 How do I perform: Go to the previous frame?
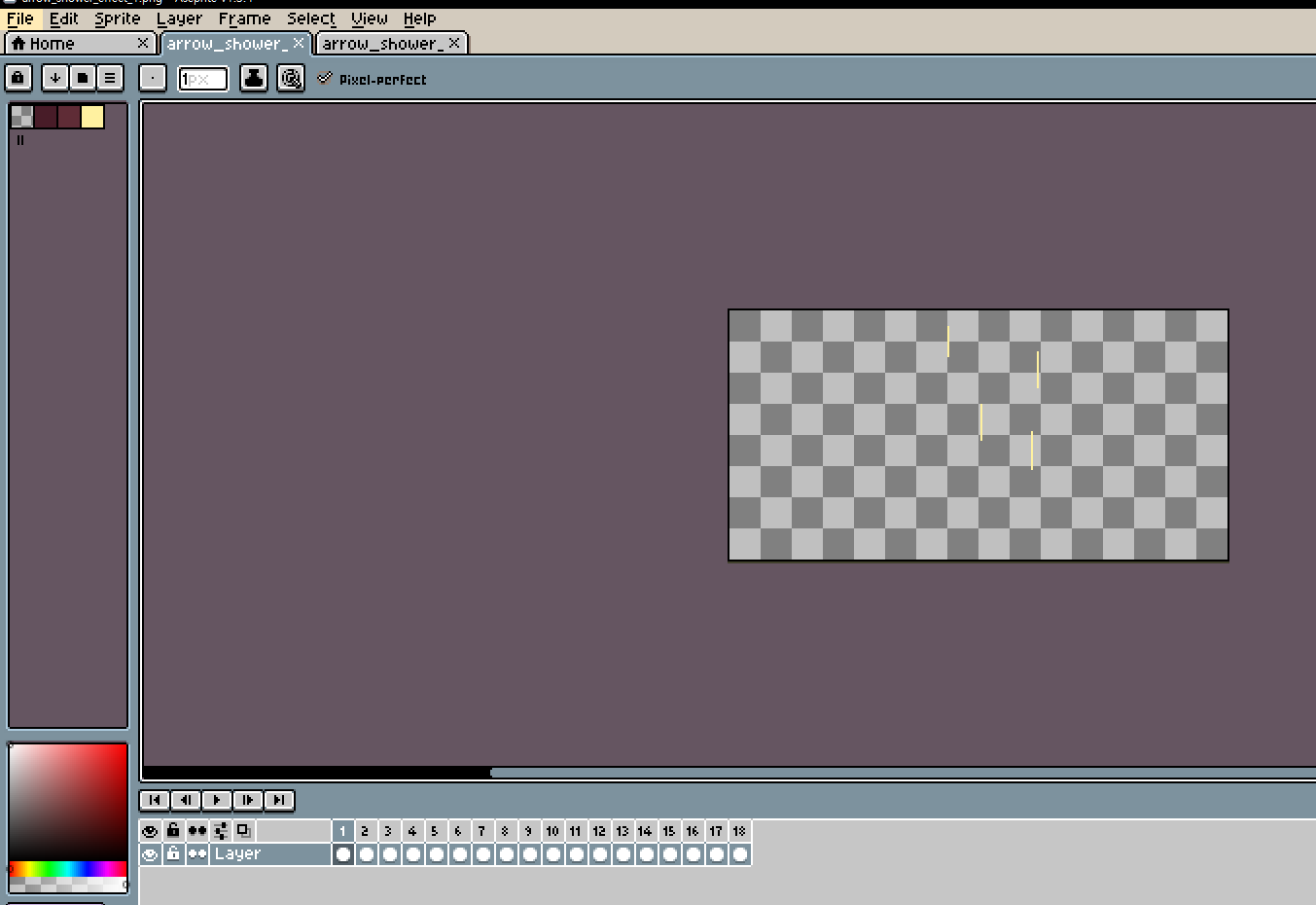point(186,800)
